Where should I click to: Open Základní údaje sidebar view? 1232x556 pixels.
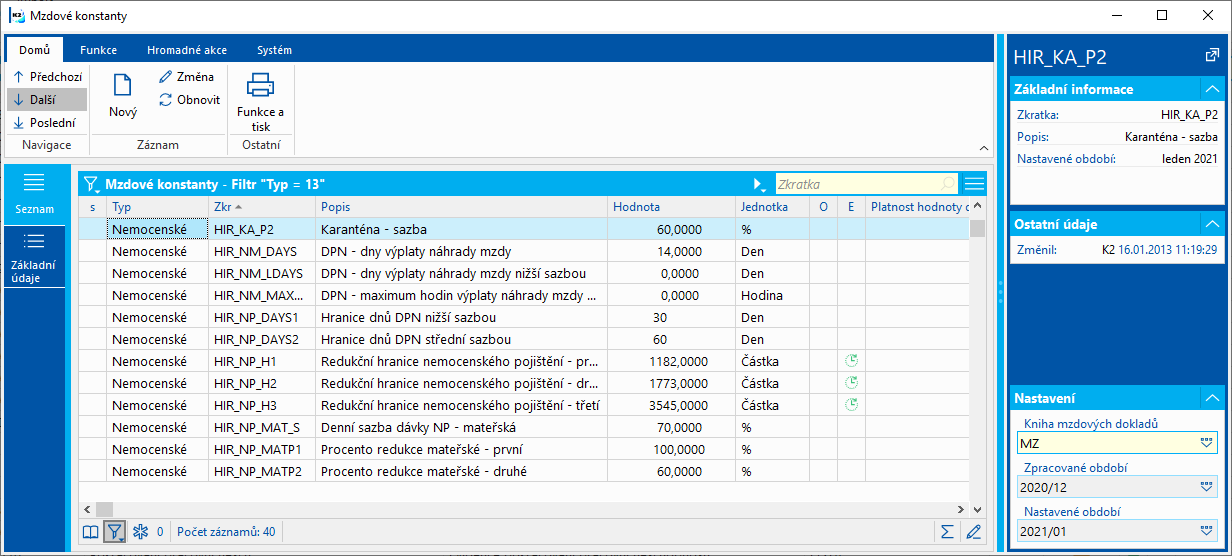coord(34,256)
